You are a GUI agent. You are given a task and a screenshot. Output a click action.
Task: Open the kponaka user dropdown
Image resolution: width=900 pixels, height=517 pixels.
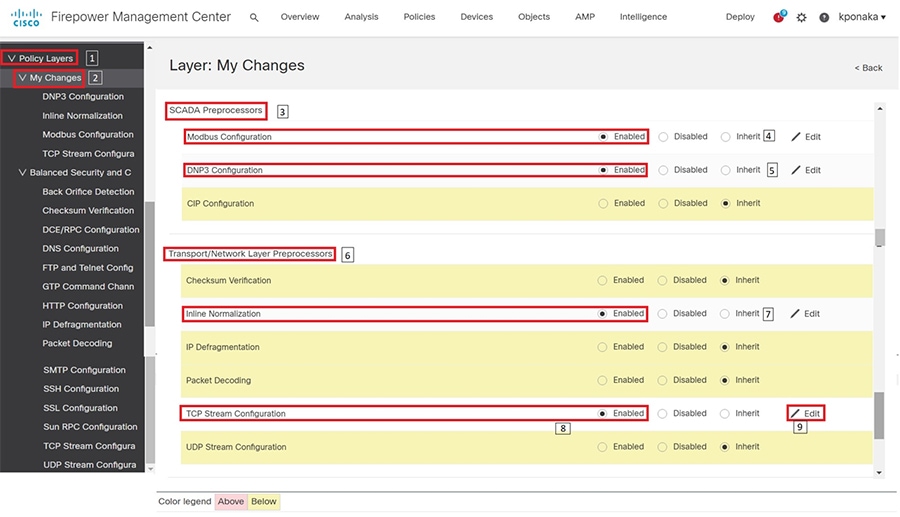(862, 17)
